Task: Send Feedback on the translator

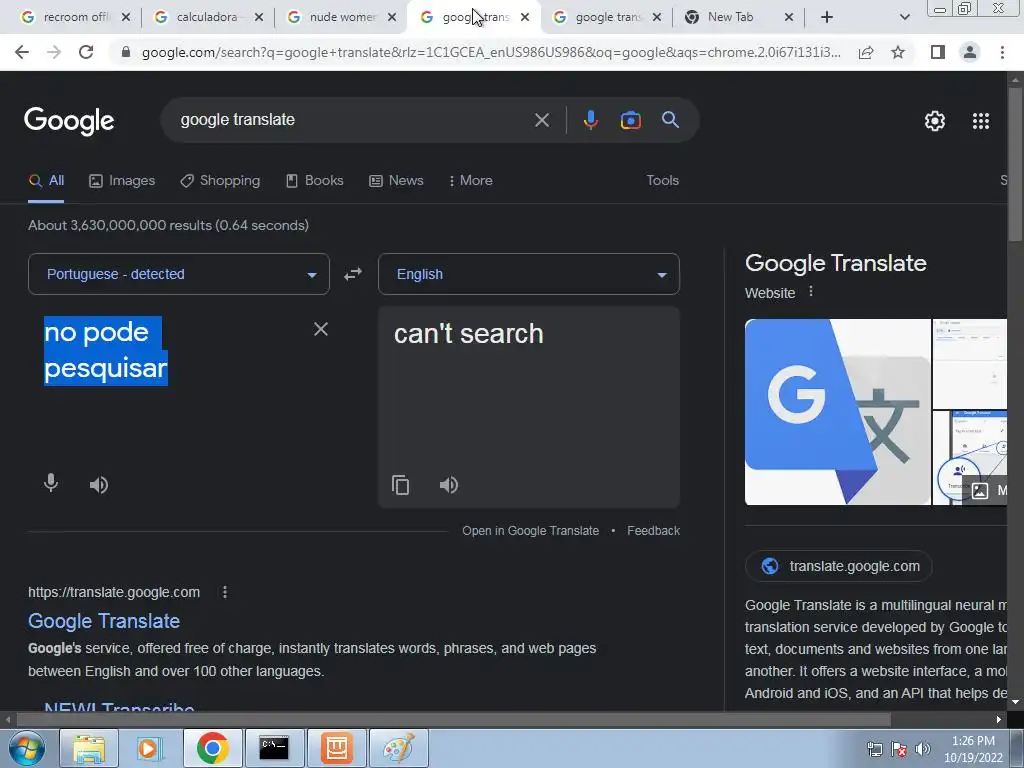Action: (x=653, y=531)
